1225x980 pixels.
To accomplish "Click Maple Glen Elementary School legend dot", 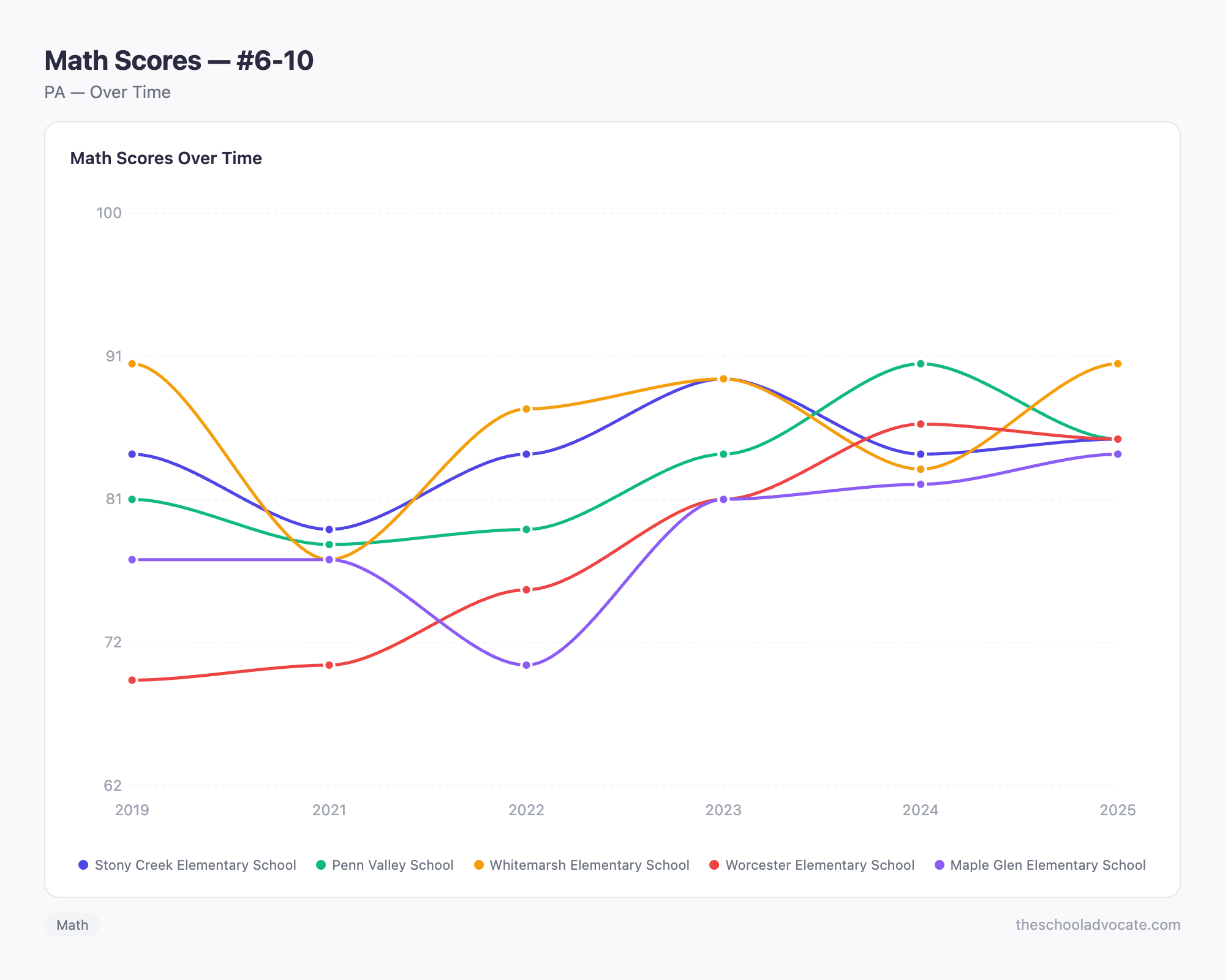I will (940, 865).
